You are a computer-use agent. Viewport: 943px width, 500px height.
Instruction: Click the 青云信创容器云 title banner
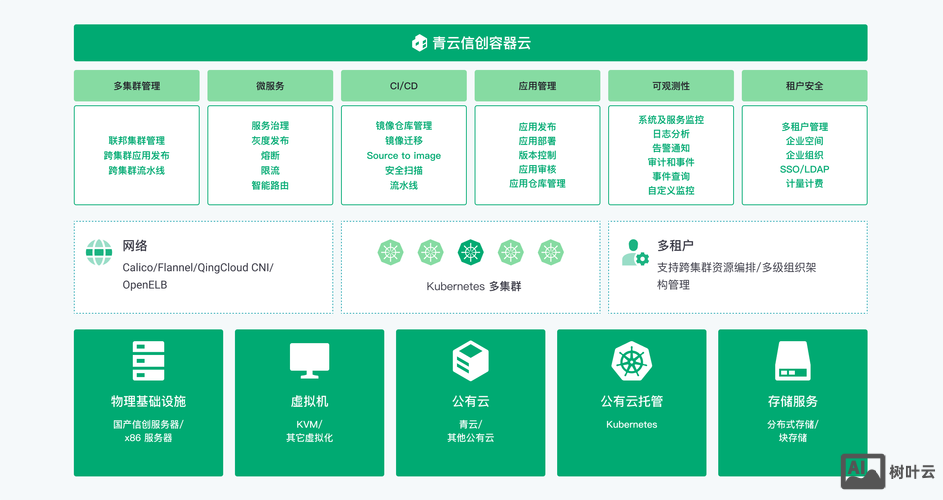point(470,43)
